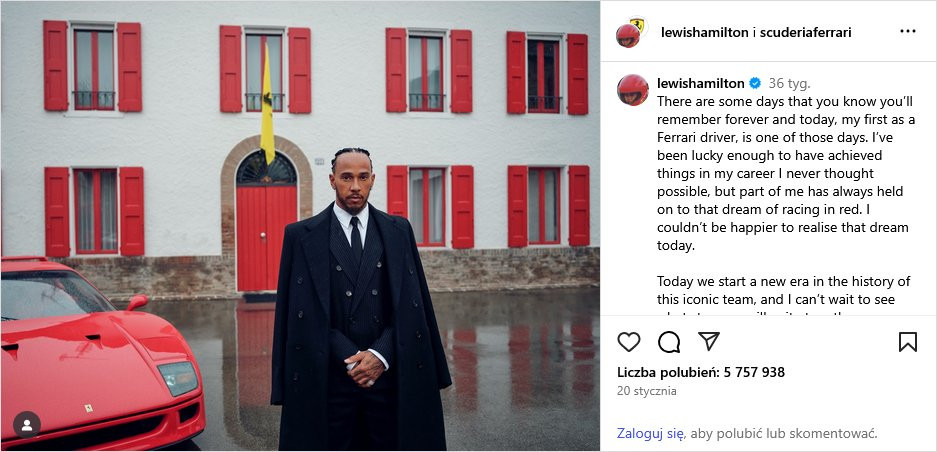Click the 'Zaloguj się' login link

click(x=651, y=433)
